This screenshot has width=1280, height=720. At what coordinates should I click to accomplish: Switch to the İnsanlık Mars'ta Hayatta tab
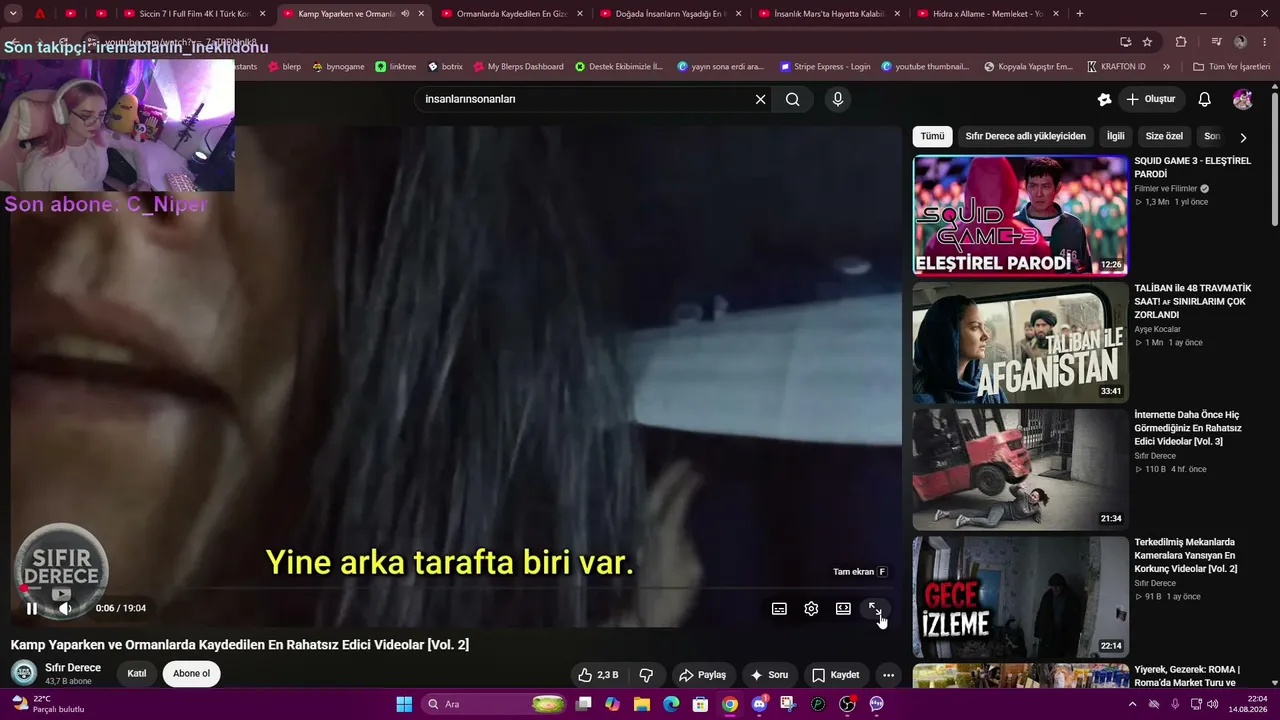tap(829, 14)
